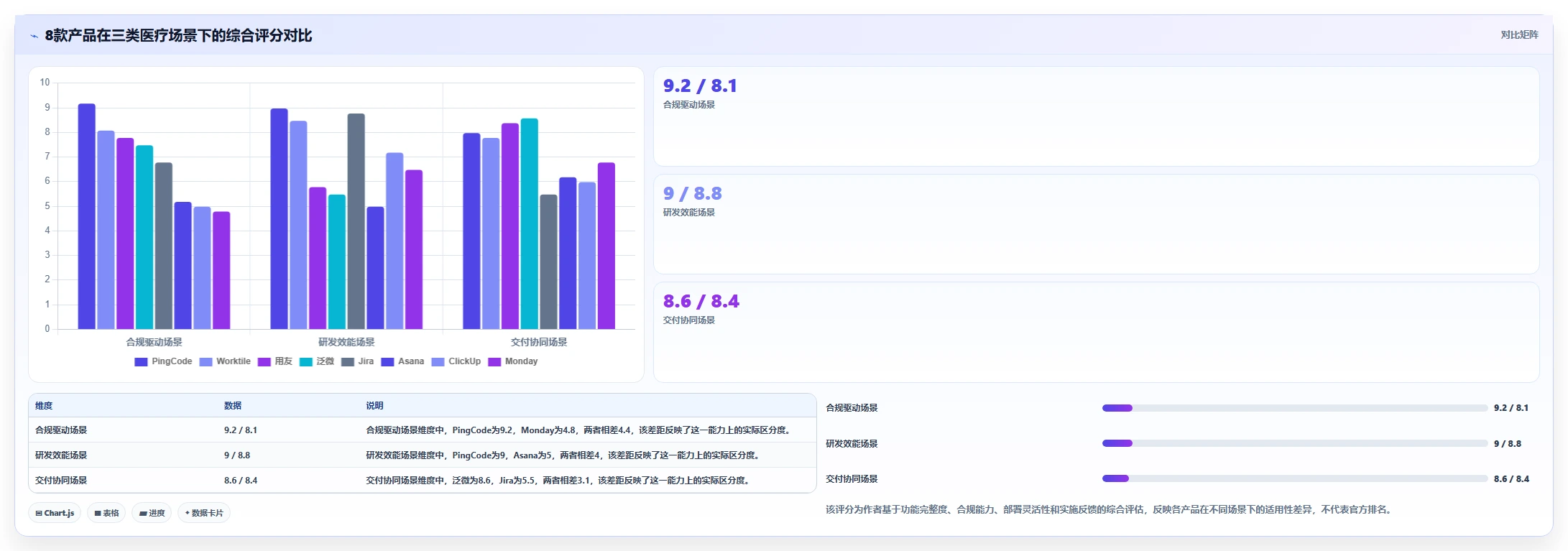Toggle the Monday legend entry
1568x551 pixels.
pyautogui.click(x=512, y=361)
